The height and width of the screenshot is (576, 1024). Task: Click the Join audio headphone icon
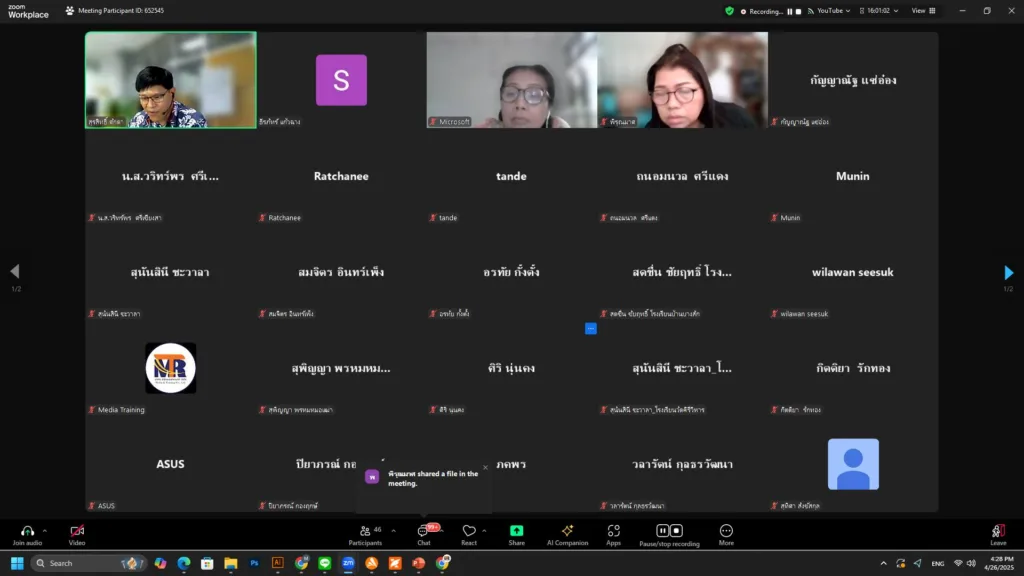pos(27,531)
